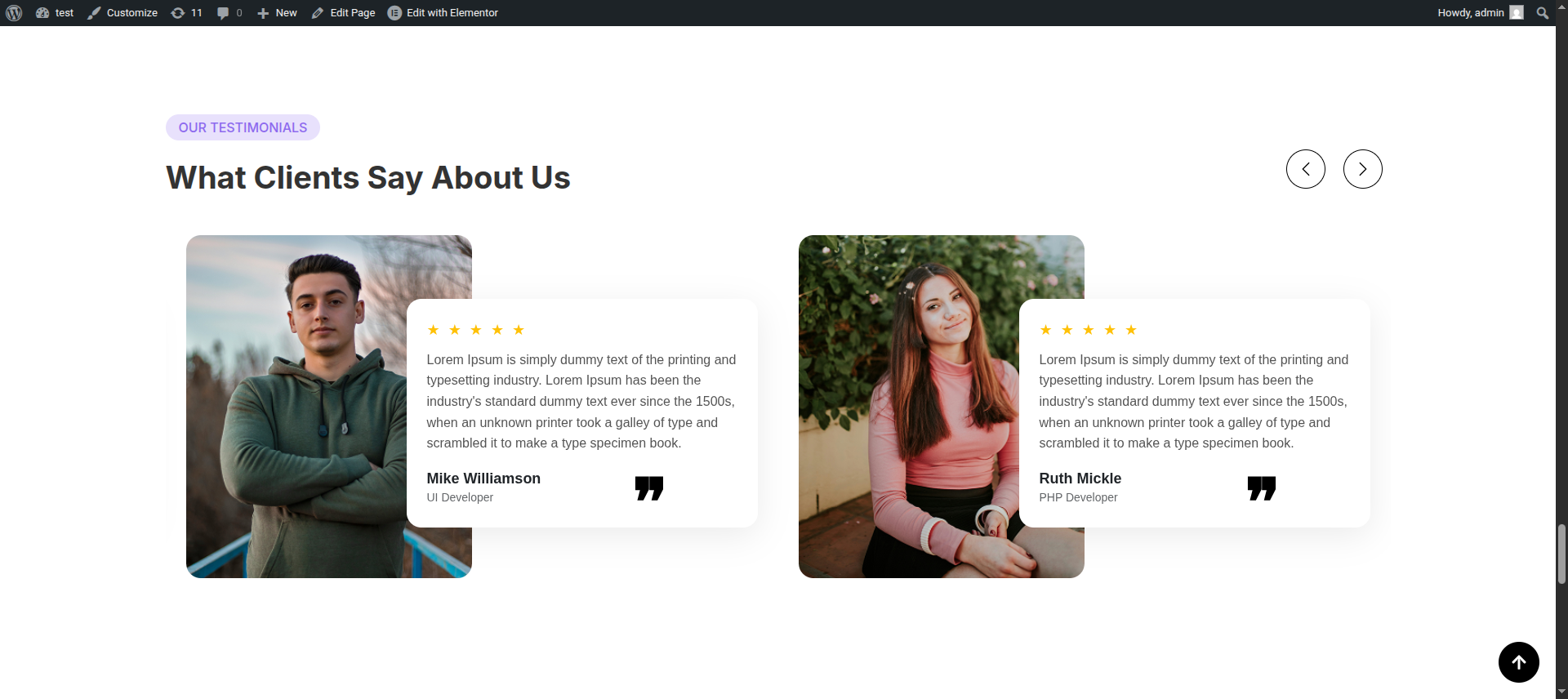Click the WordPress logo icon
The image size is (1568, 699).
pyautogui.click(x=14, y=13)
